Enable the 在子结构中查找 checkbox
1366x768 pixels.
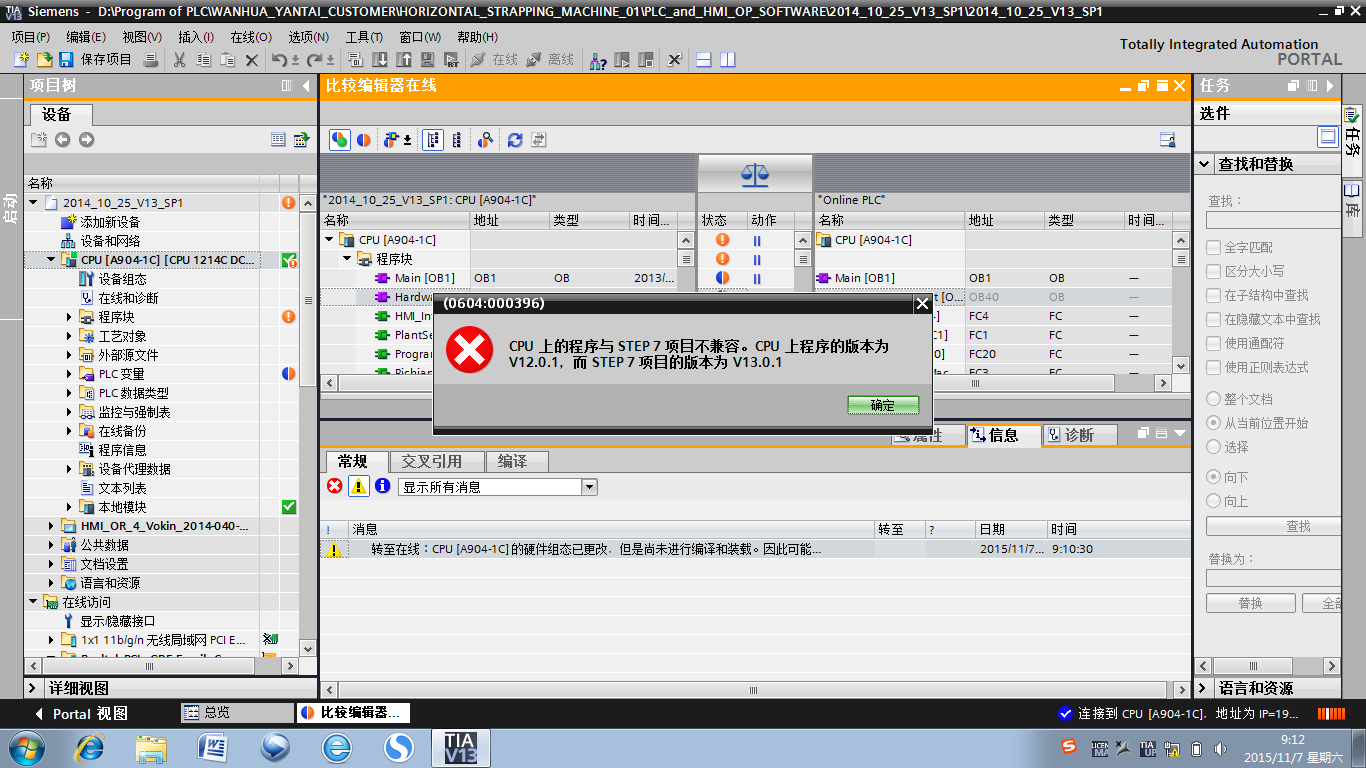[x=1214, y=295]
